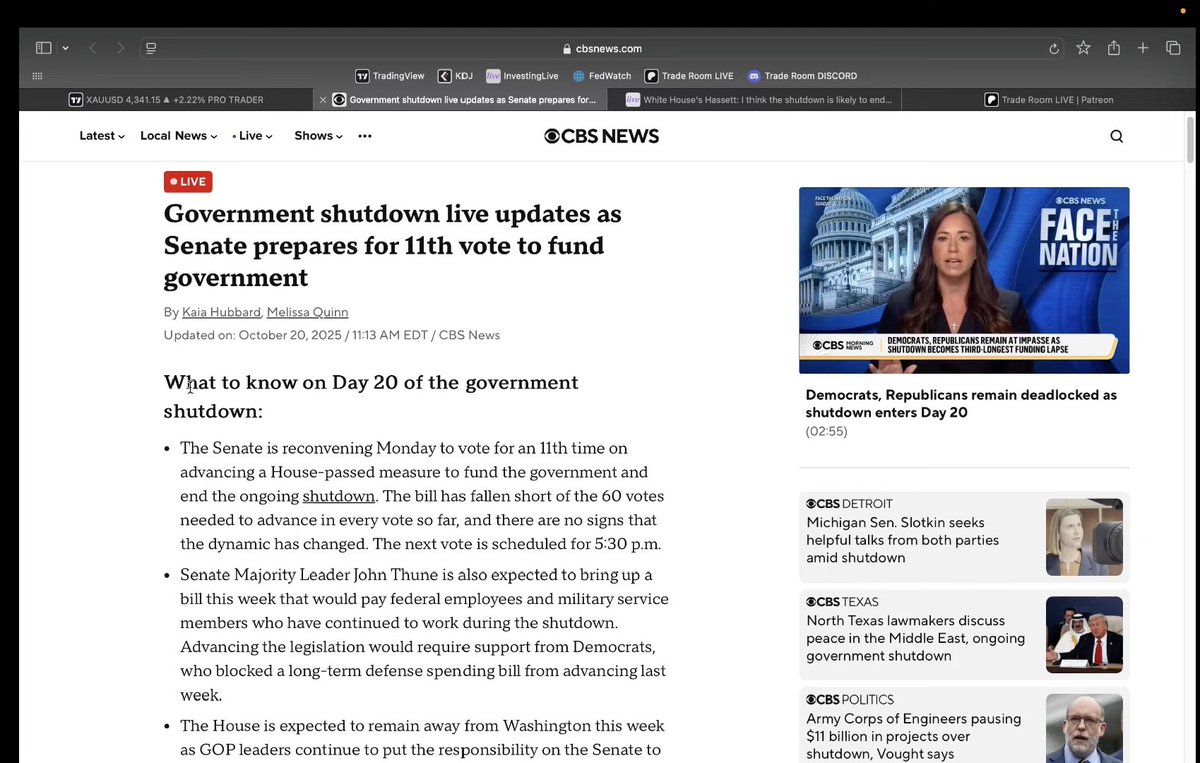The height and width of the screenshot is (763, 1200).
Task: Switch to the White House's Hassett tab
Action: (754, 100)
